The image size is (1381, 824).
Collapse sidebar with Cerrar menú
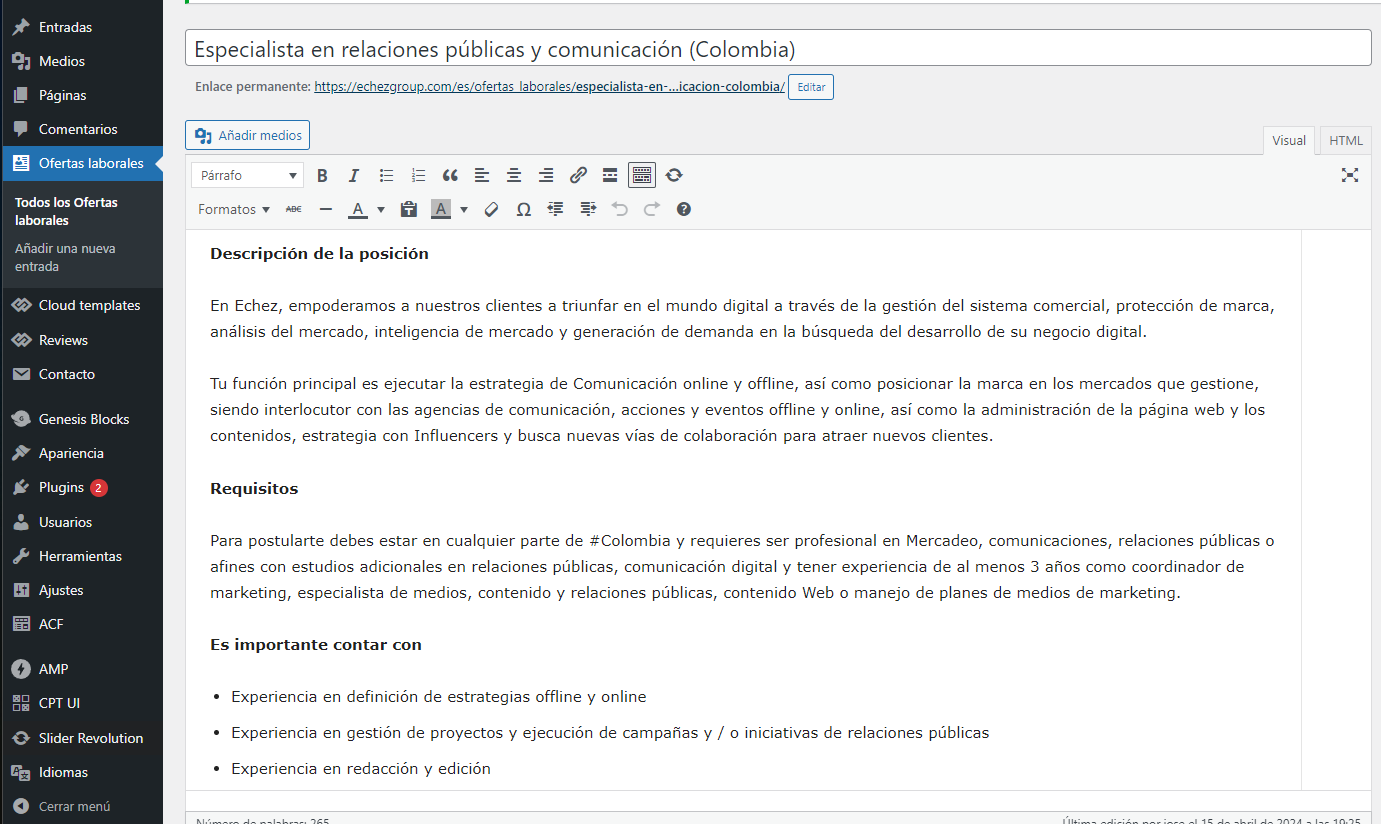pos(81,806)
